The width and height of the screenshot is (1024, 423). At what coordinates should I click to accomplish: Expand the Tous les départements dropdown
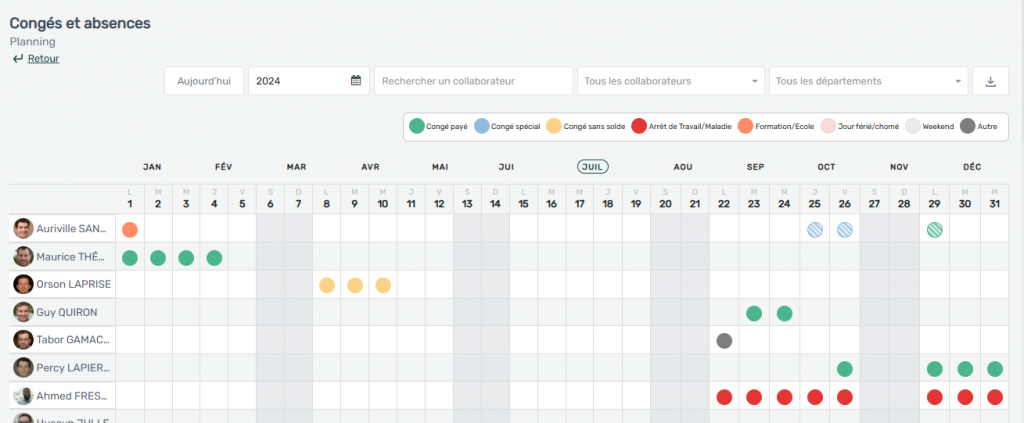tap(868, 81)
